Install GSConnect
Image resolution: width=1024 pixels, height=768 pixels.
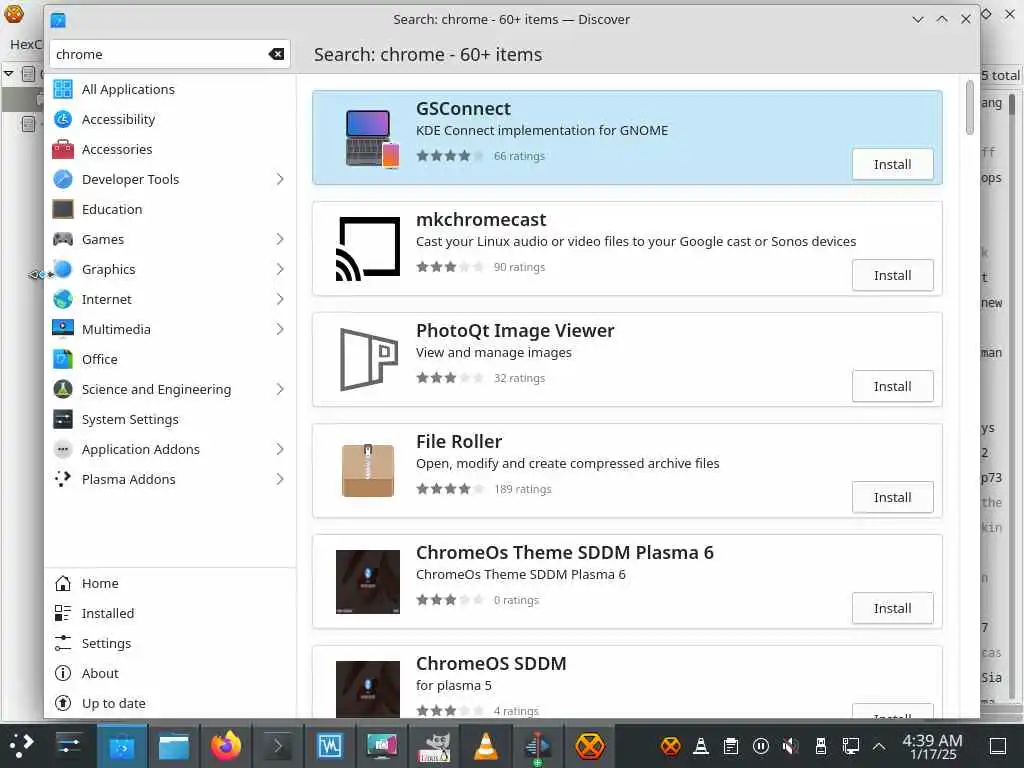coord(892,165)
